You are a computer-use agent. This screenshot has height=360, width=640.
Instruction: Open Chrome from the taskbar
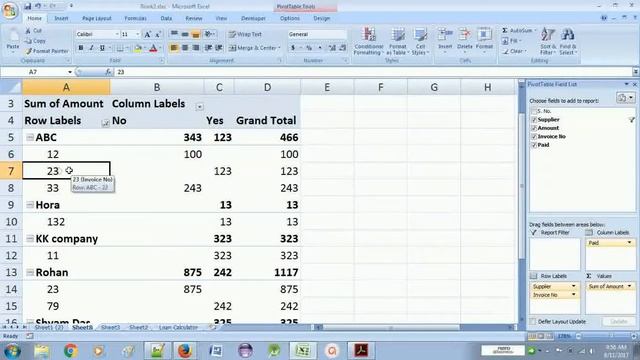[x=71, y=351]
